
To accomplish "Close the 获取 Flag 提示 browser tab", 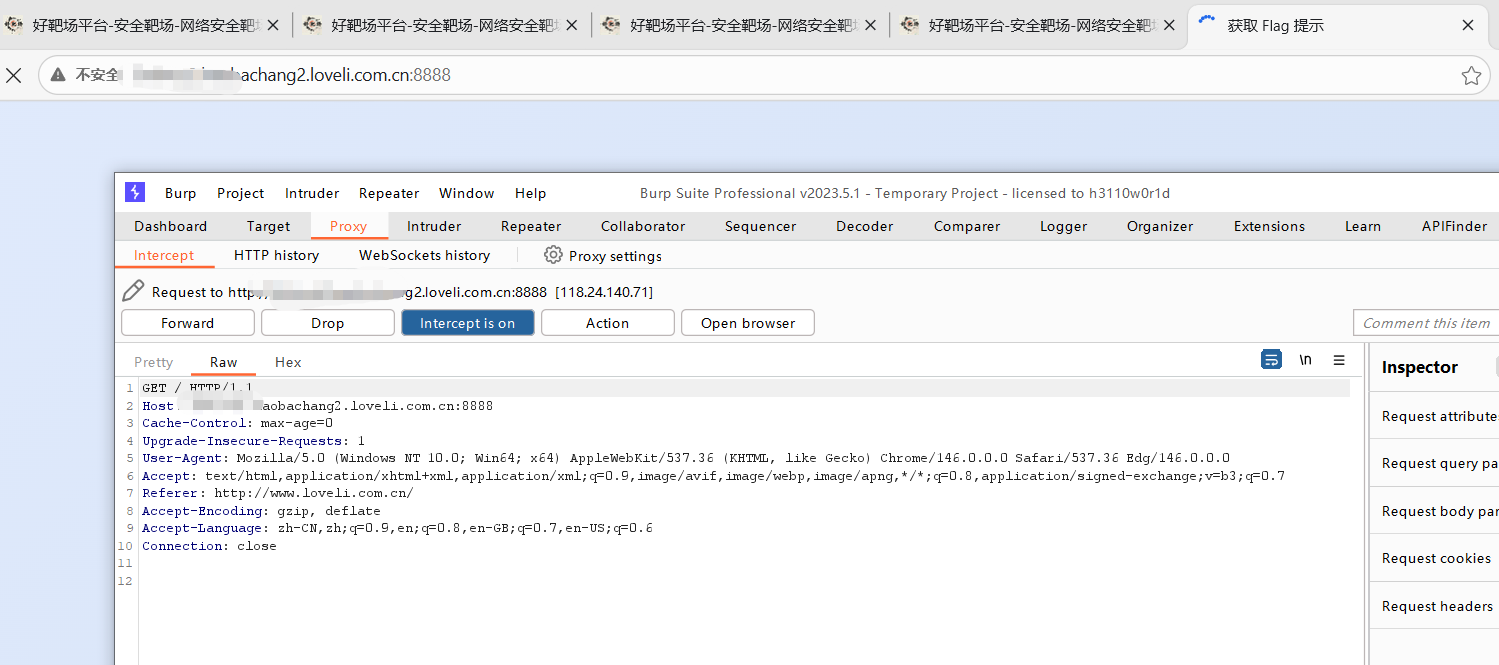I will coord(1468,25).
